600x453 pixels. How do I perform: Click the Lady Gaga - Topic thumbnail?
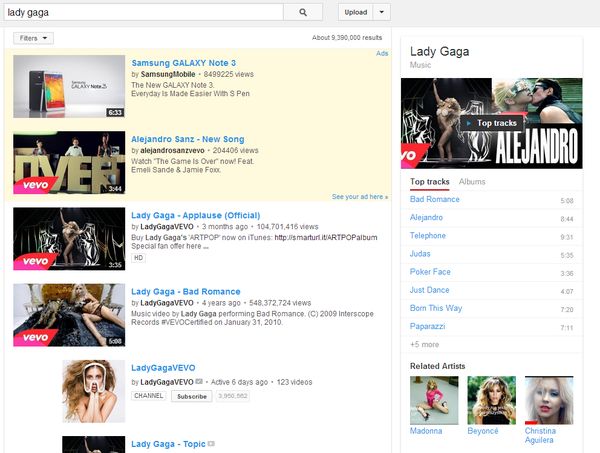click(94, 445)
